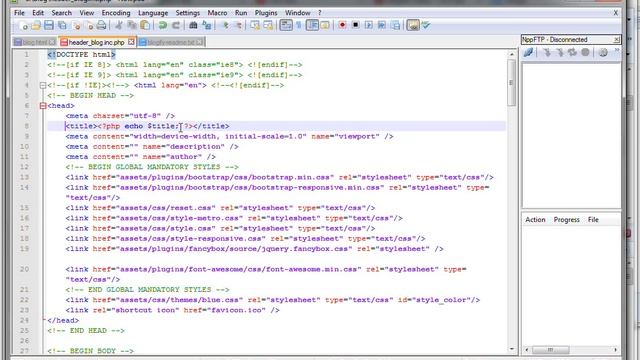Click the Action column header
Screen dimensions: 640x360
pos(535,220)
